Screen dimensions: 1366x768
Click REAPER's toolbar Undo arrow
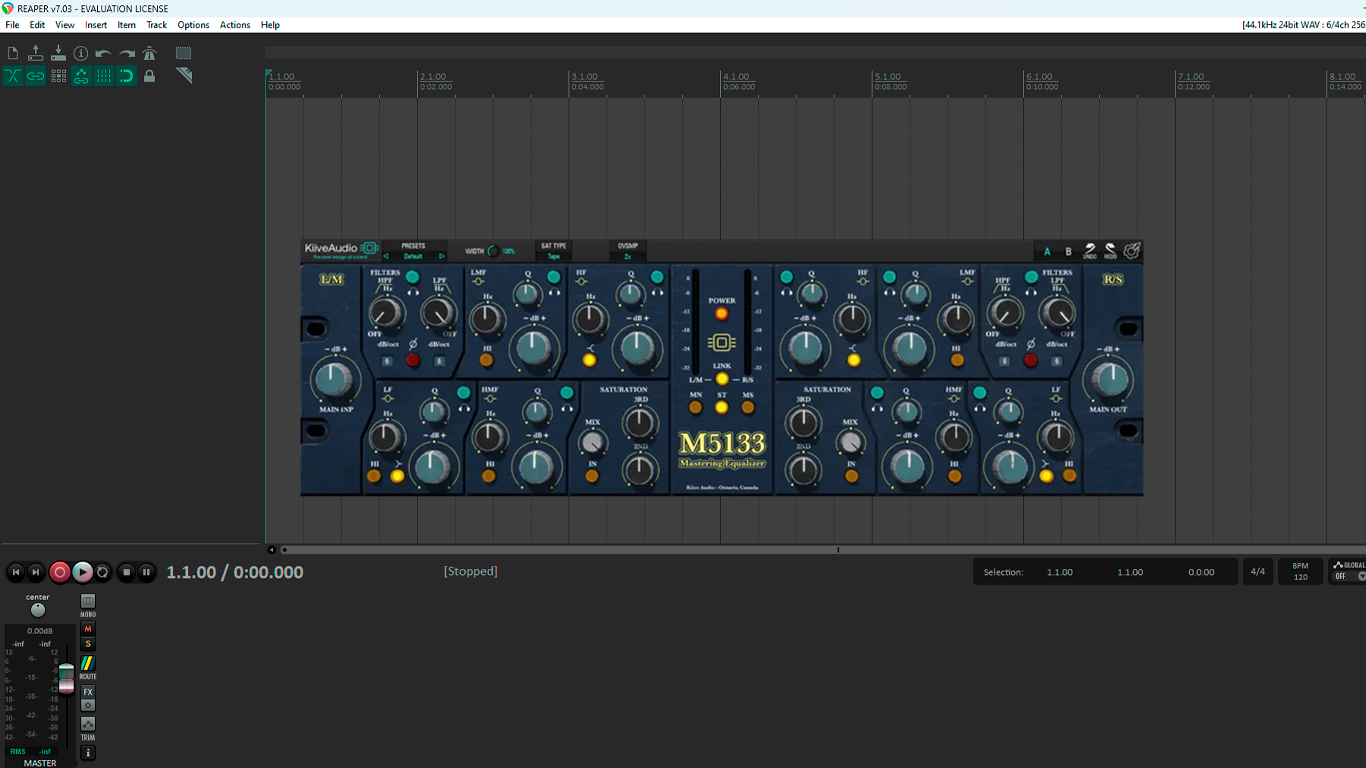[103, 53]
